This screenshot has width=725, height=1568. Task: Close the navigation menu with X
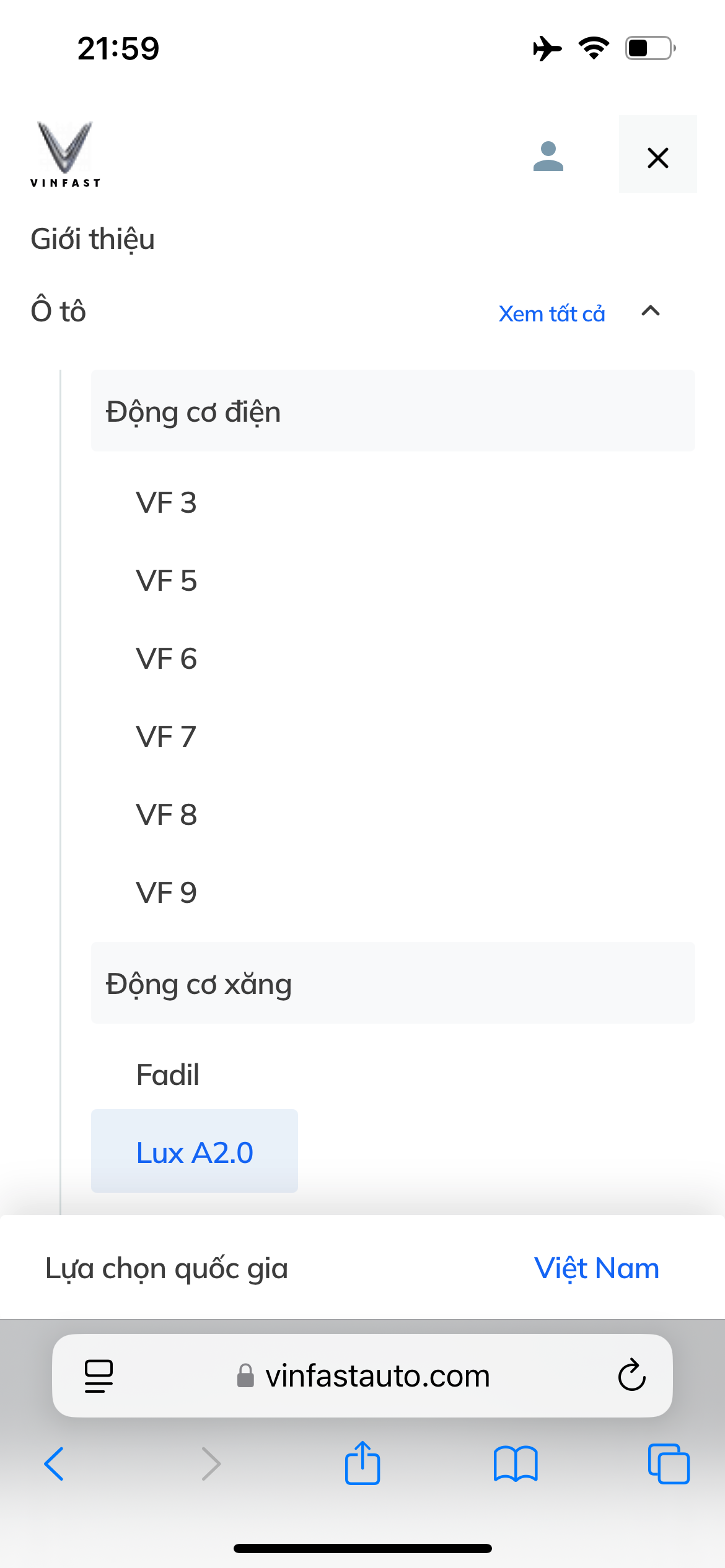coord(657,157)
